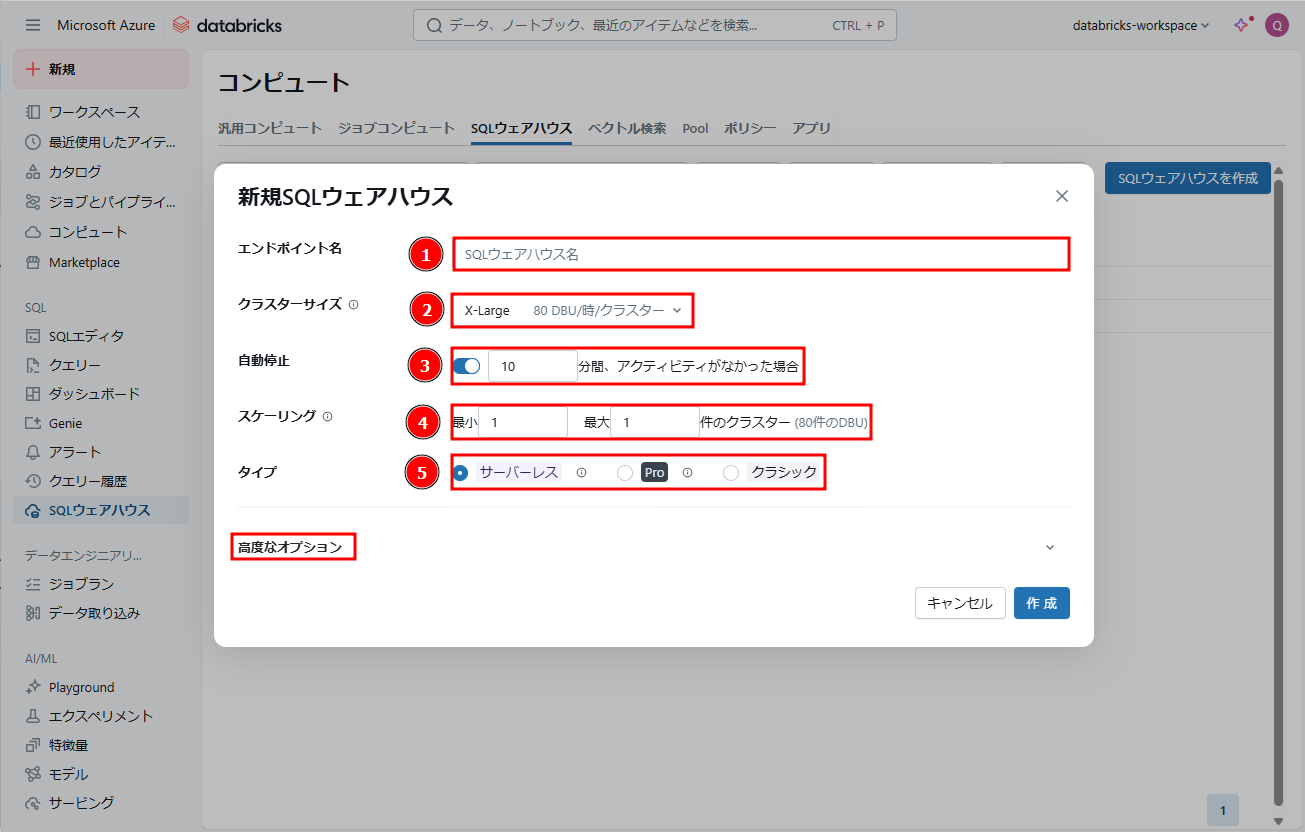
Task: Click the info icon next to Pro
Action: (x=687, y=473)
